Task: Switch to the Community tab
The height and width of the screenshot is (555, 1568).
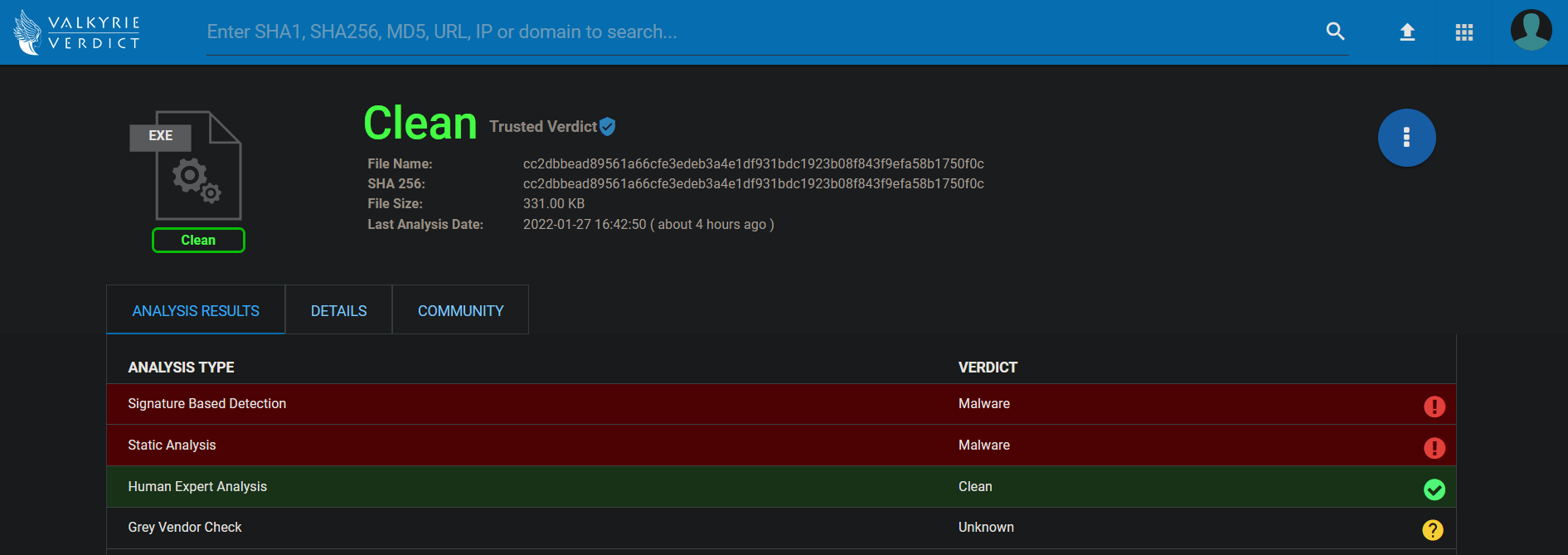Action: pos(460,310)
